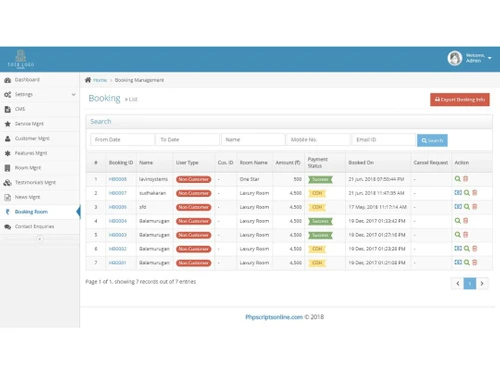Image resolution: width=500 pixels, height=375 pixels.
Task: Open the Phpscriptsonline.com footer link
Action: [x=274, y=317]
